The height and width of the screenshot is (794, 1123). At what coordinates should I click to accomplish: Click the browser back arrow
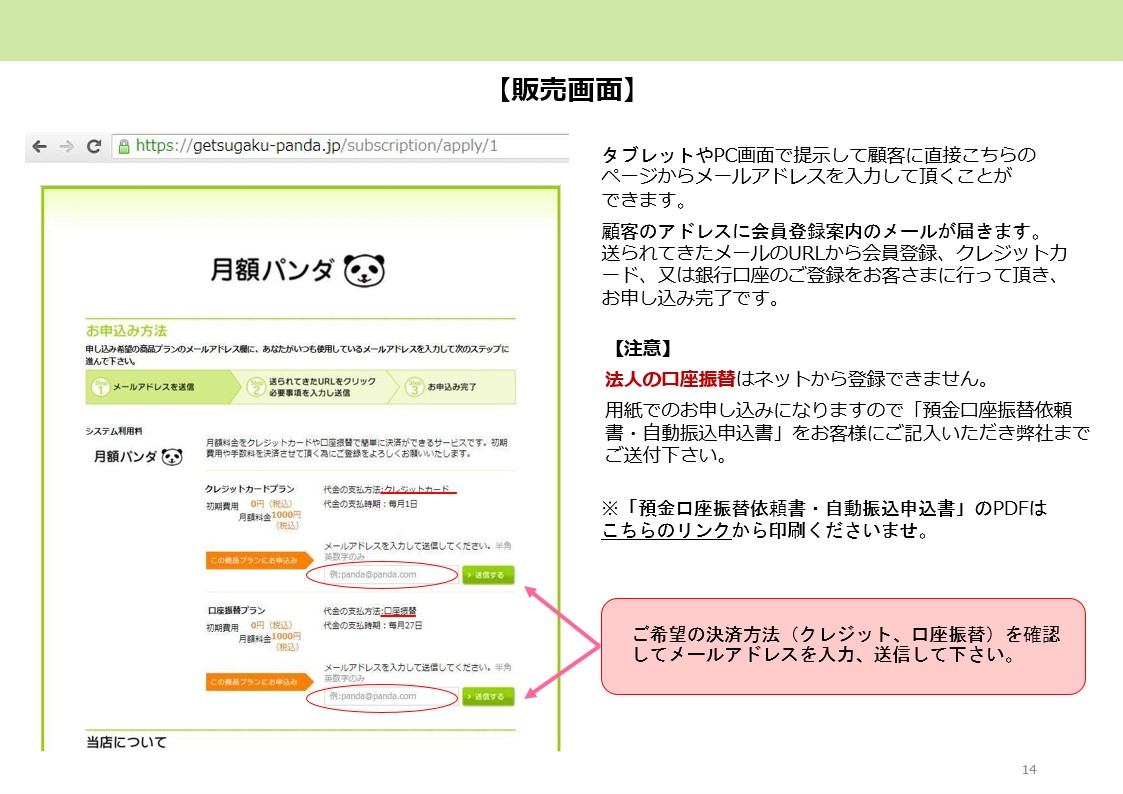point(40,147)
